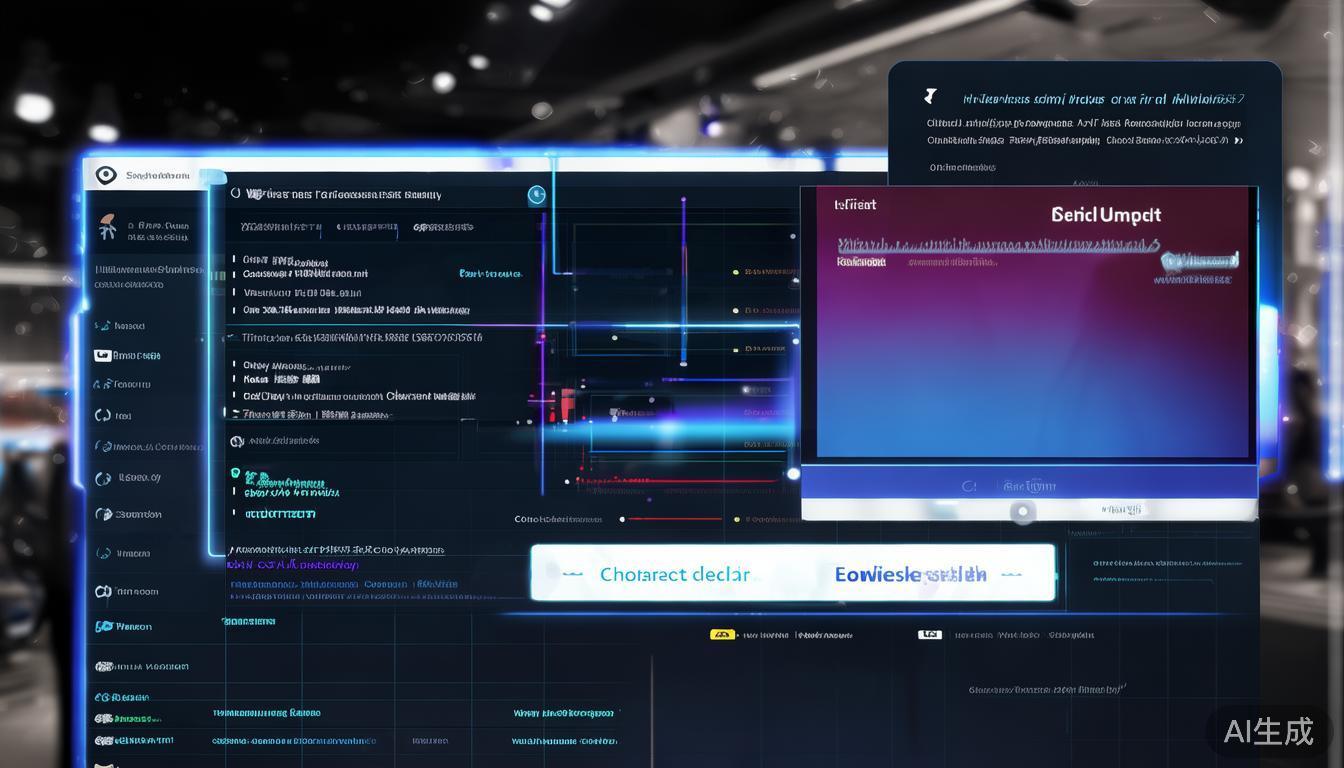Click the round clock icon in main header

point(537,195)
